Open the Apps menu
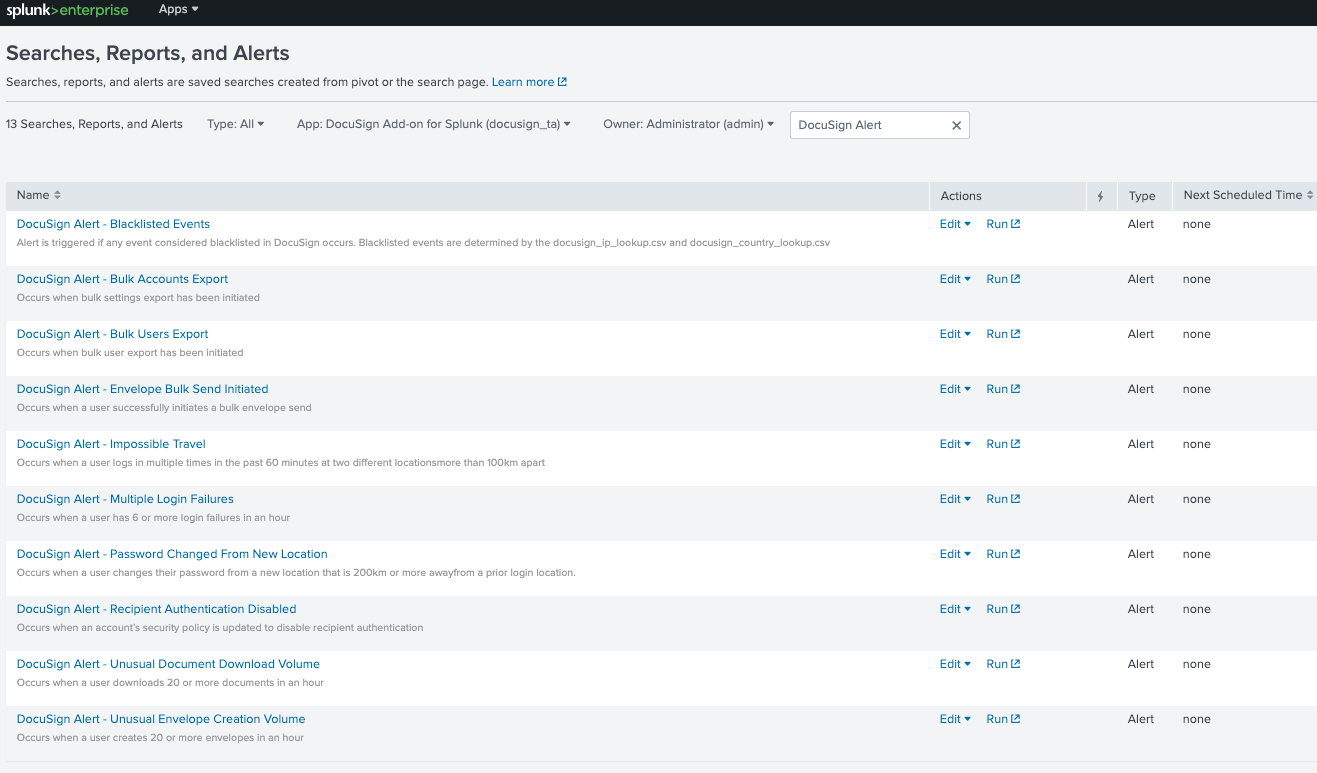1317x773 pixels. [178, 9]
